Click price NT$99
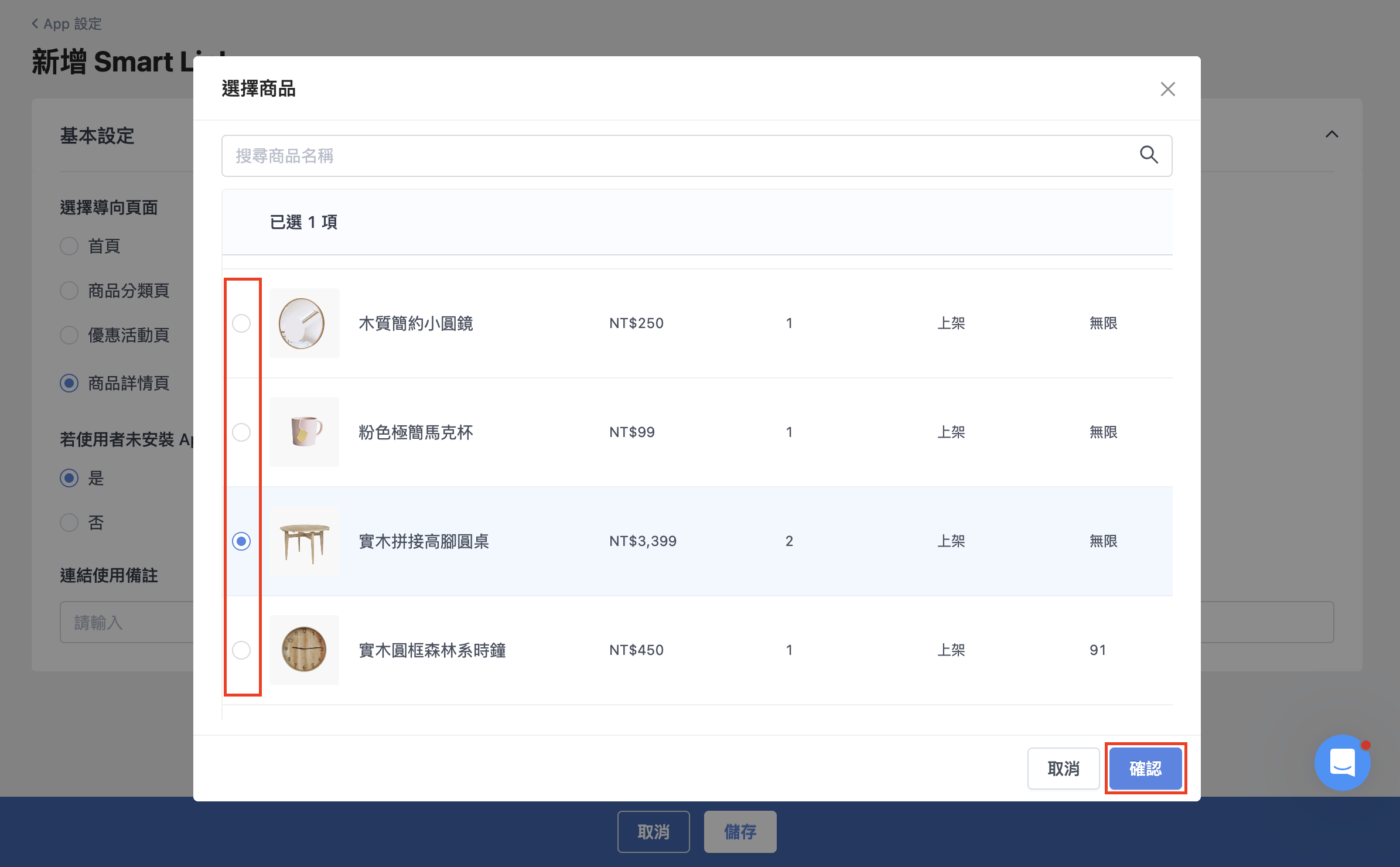This screenshot has height=867, width=1400. click(x=632, y=432)
